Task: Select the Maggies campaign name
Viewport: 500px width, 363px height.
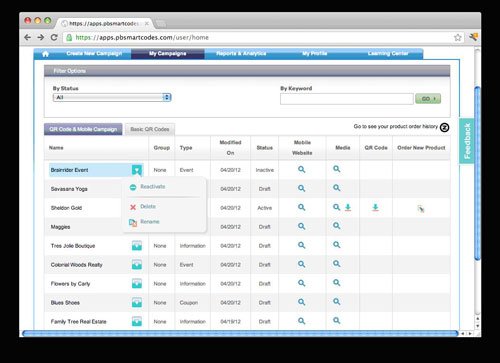Action: tap(60, 227)
